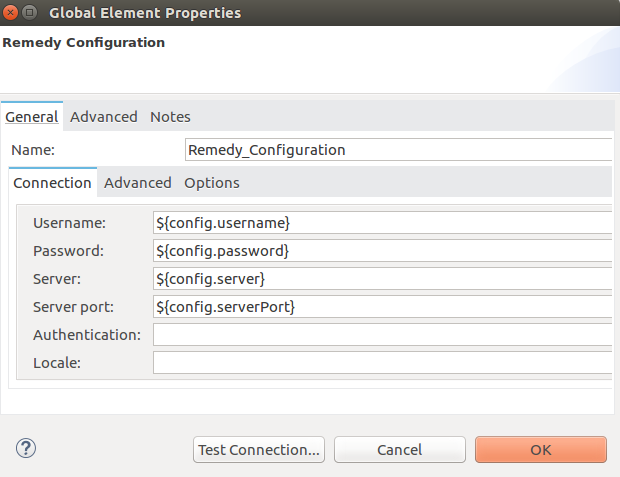Switch to the General tab
Viewport: 620px width, 477px height.
pos(32,117)
